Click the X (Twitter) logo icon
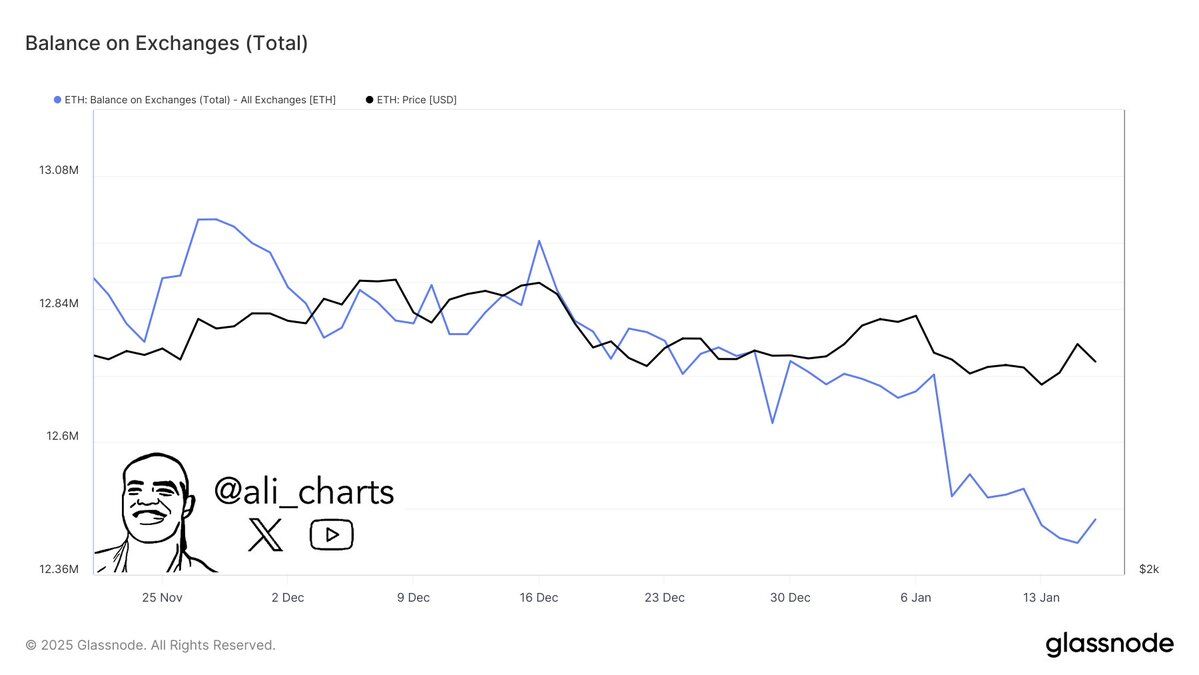The height and width of the screenshot is (675, 1199). [265, 535]
